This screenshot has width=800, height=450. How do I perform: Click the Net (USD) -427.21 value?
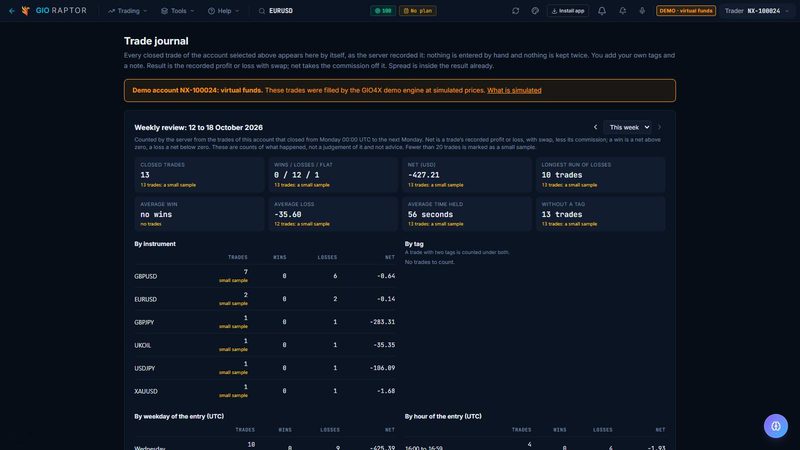point(423,175)
